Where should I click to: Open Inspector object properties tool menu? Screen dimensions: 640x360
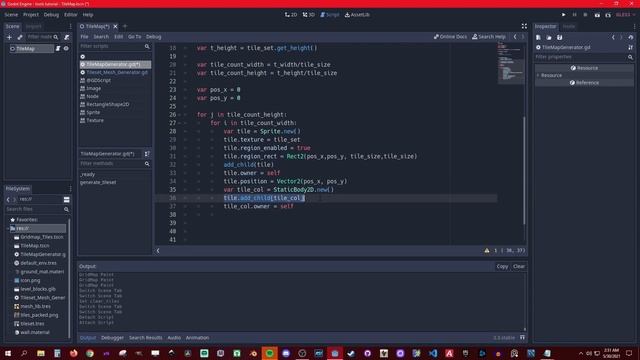[x=631, y=47]
